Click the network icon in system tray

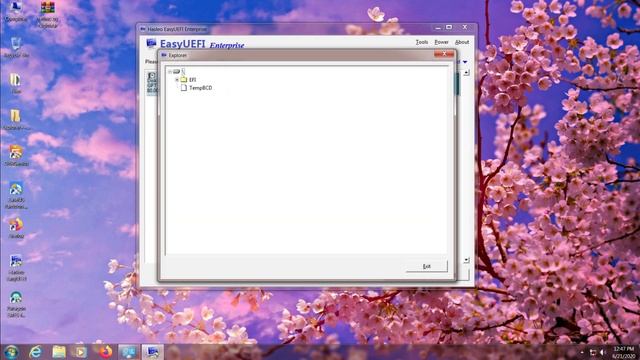593,352
